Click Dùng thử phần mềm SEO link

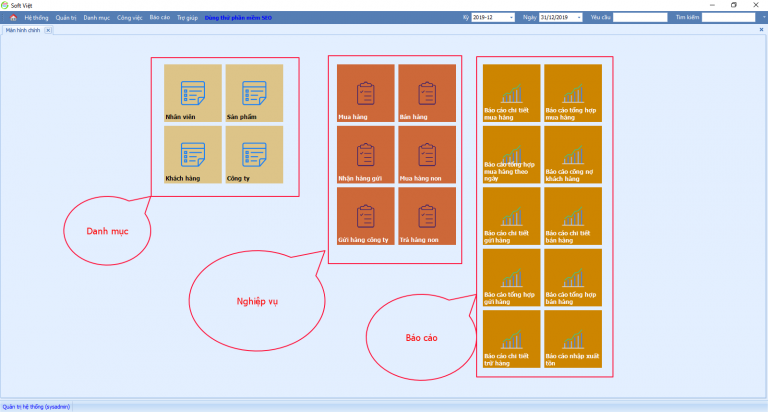click(238, 18)
